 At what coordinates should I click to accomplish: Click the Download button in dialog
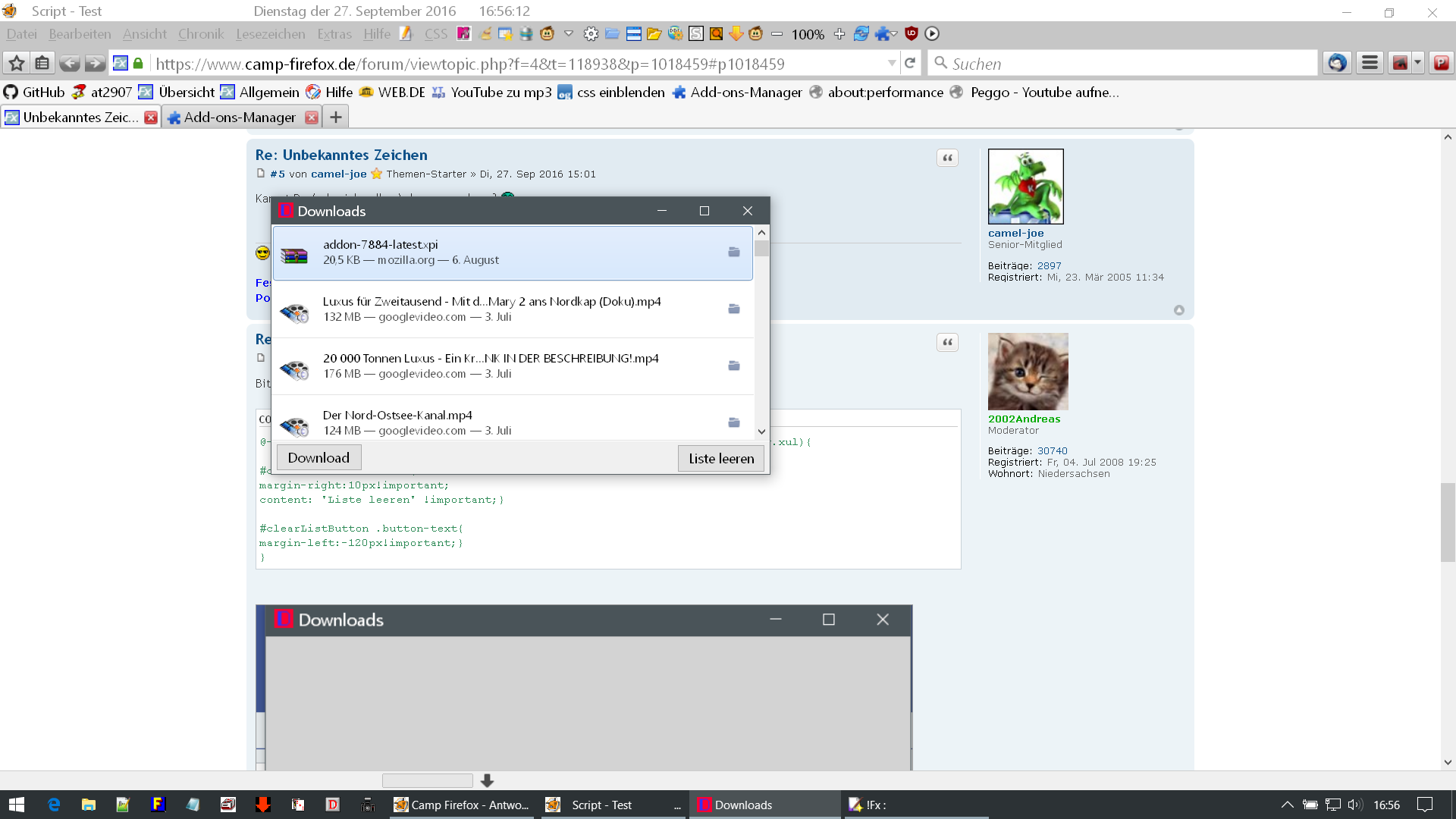(318, 457)
